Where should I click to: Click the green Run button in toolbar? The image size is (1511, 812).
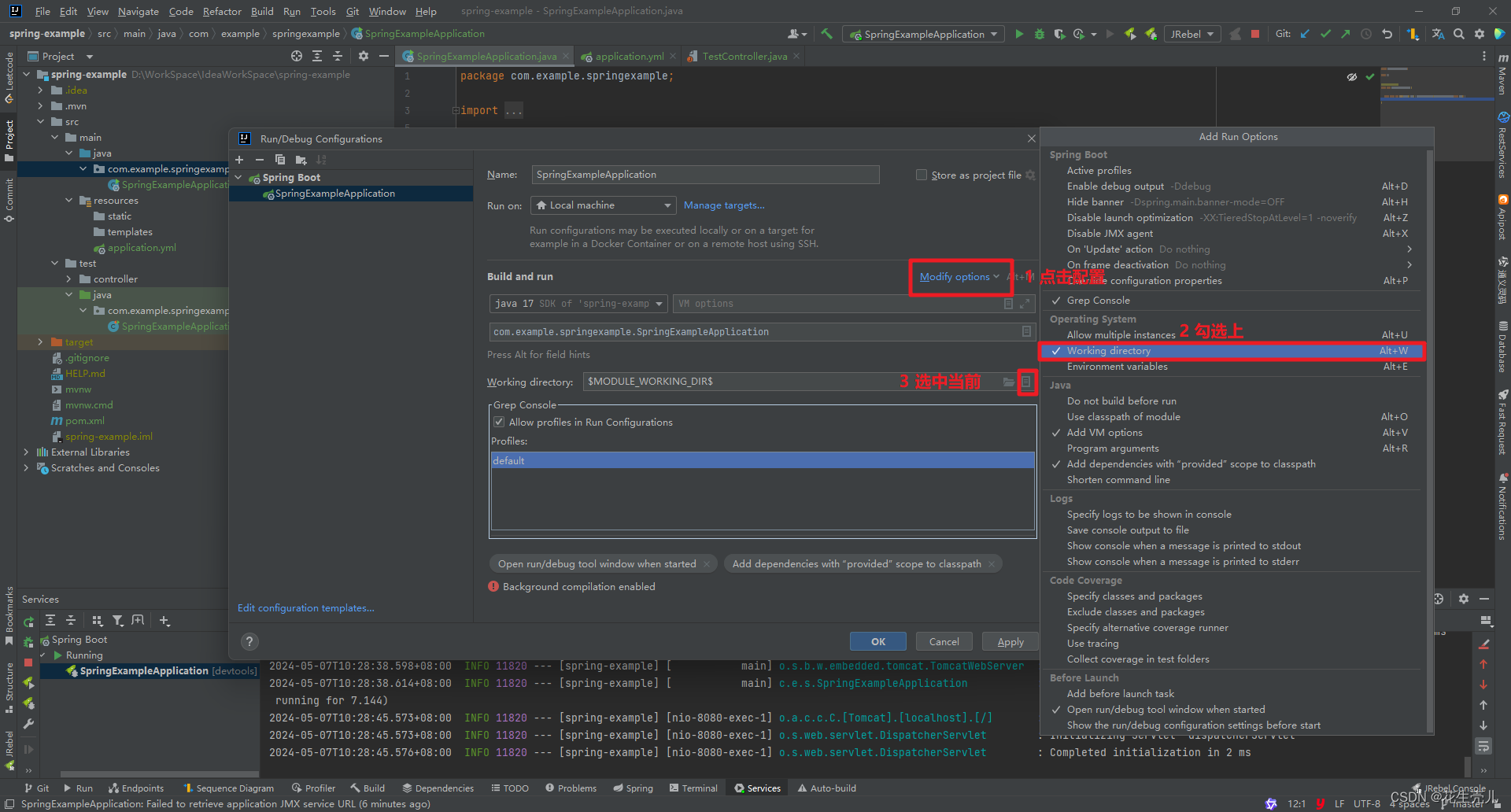(x=1019, y=34)
